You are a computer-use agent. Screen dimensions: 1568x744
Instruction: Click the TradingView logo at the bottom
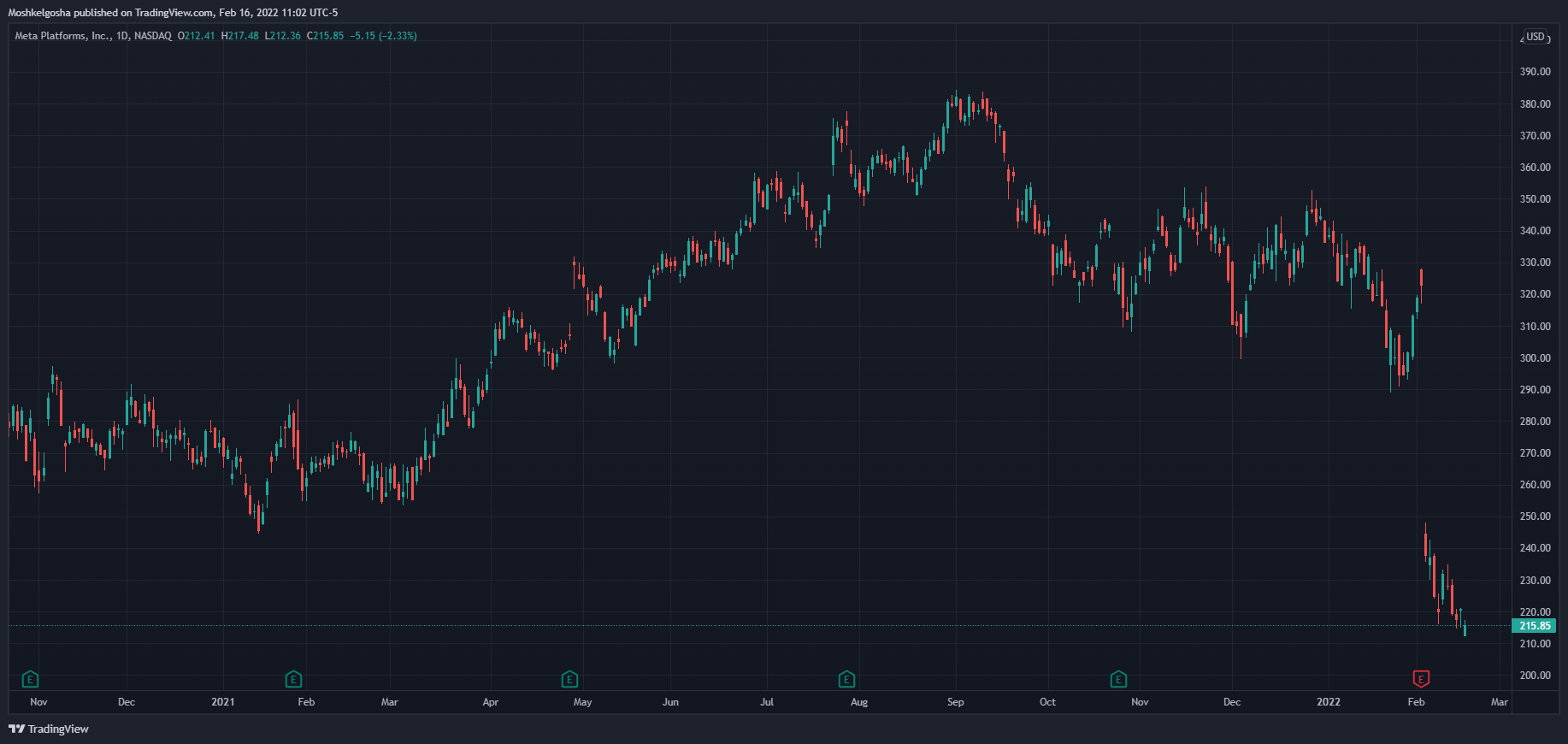[49, 729]
